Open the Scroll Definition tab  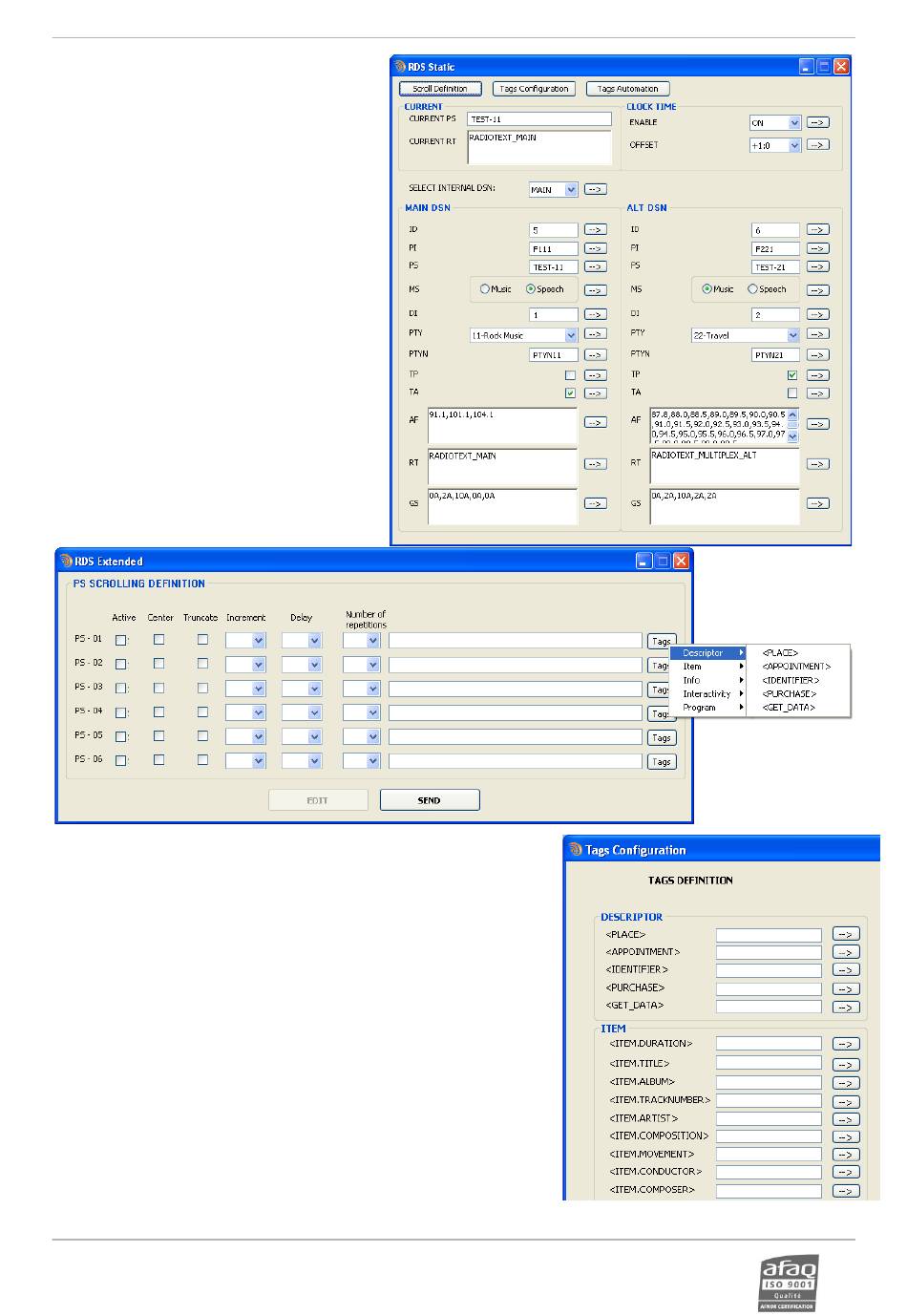click(440, 89)
